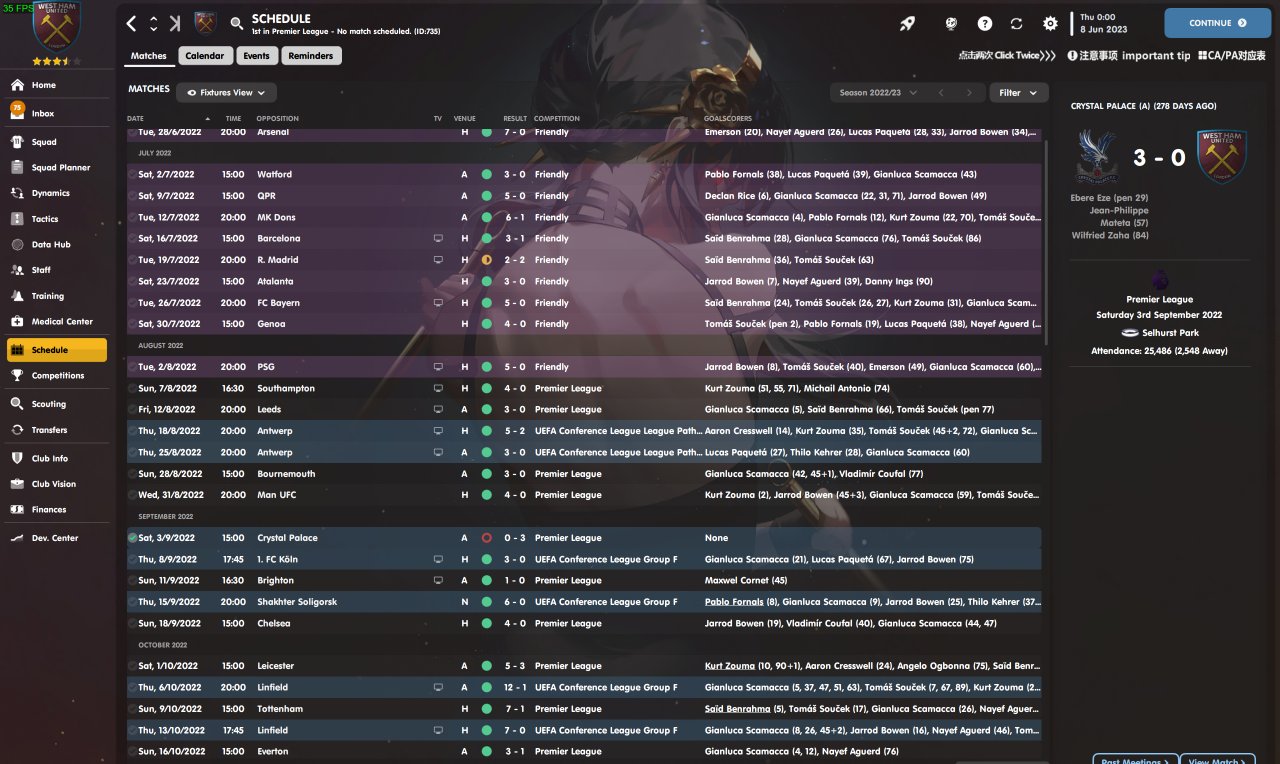
Task: Open the Past Meetings button
Action: tap(1135, 760)
